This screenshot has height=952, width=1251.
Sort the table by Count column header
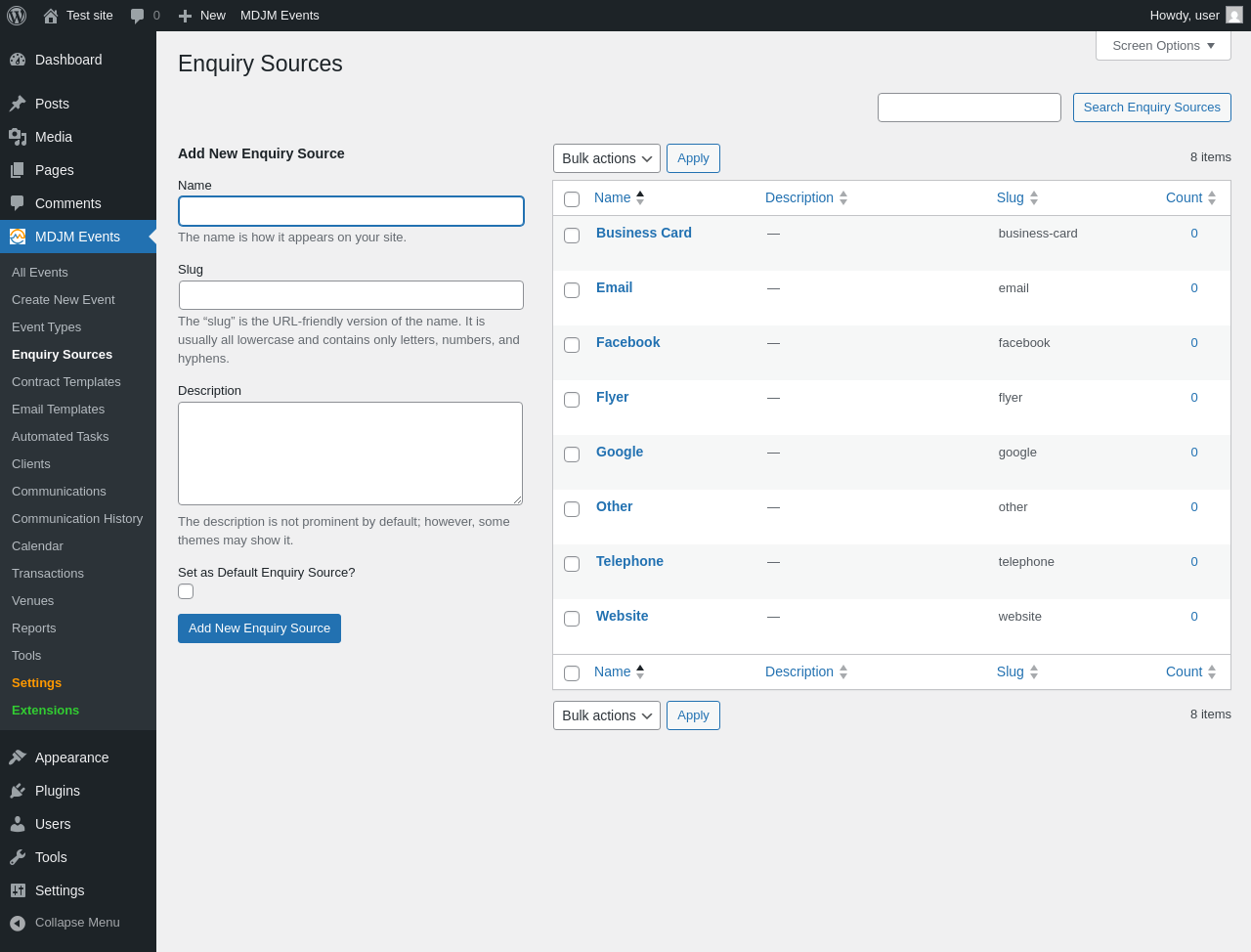point(1184,197)
